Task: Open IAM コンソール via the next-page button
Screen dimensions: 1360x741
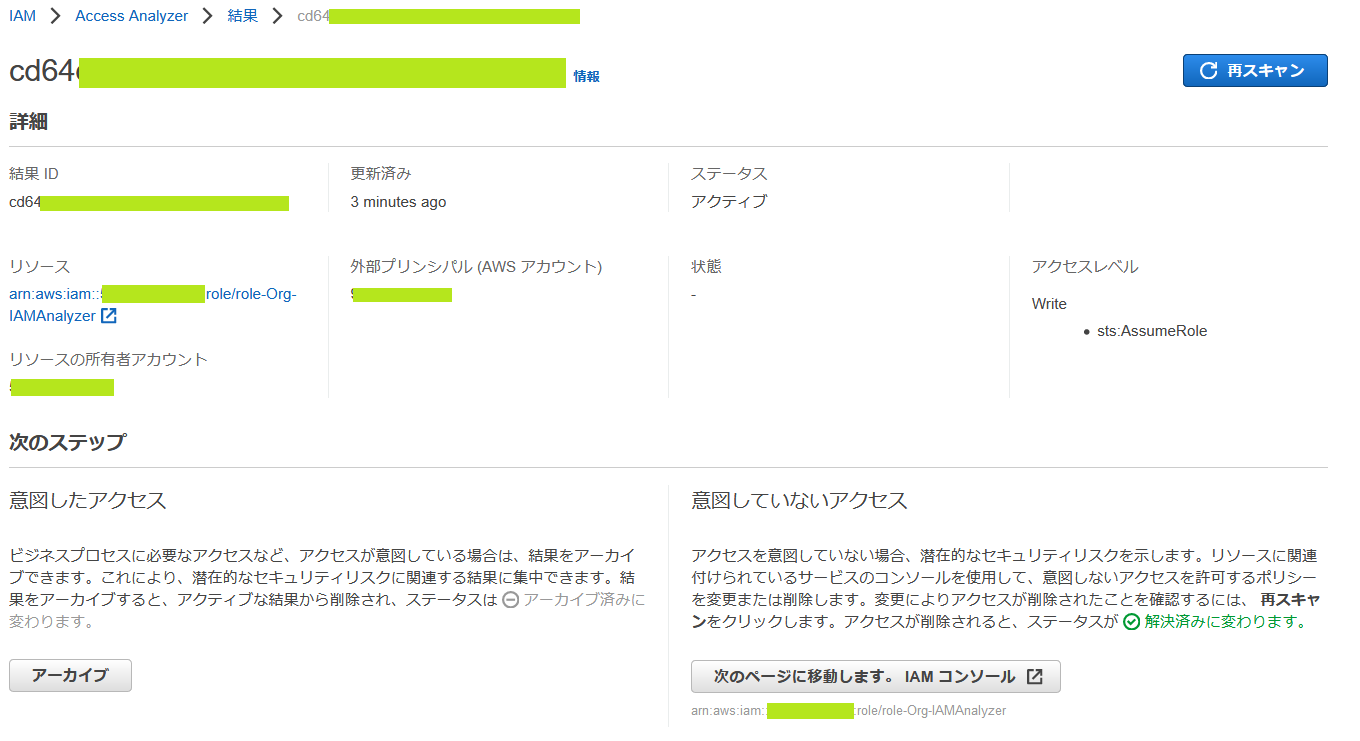Action: (876, 677)
